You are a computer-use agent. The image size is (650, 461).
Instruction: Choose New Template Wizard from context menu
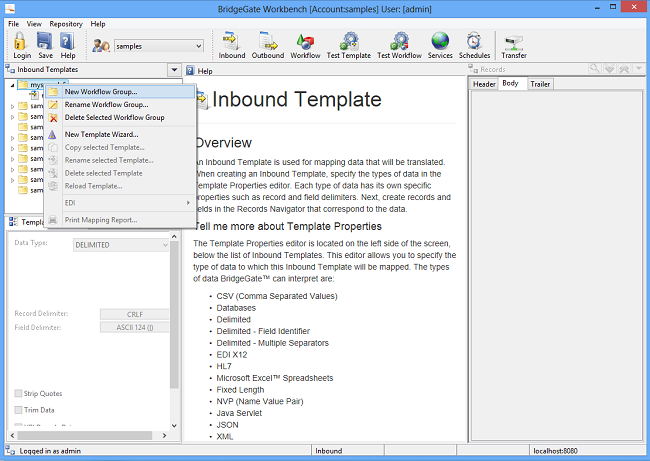coord(120,134)
